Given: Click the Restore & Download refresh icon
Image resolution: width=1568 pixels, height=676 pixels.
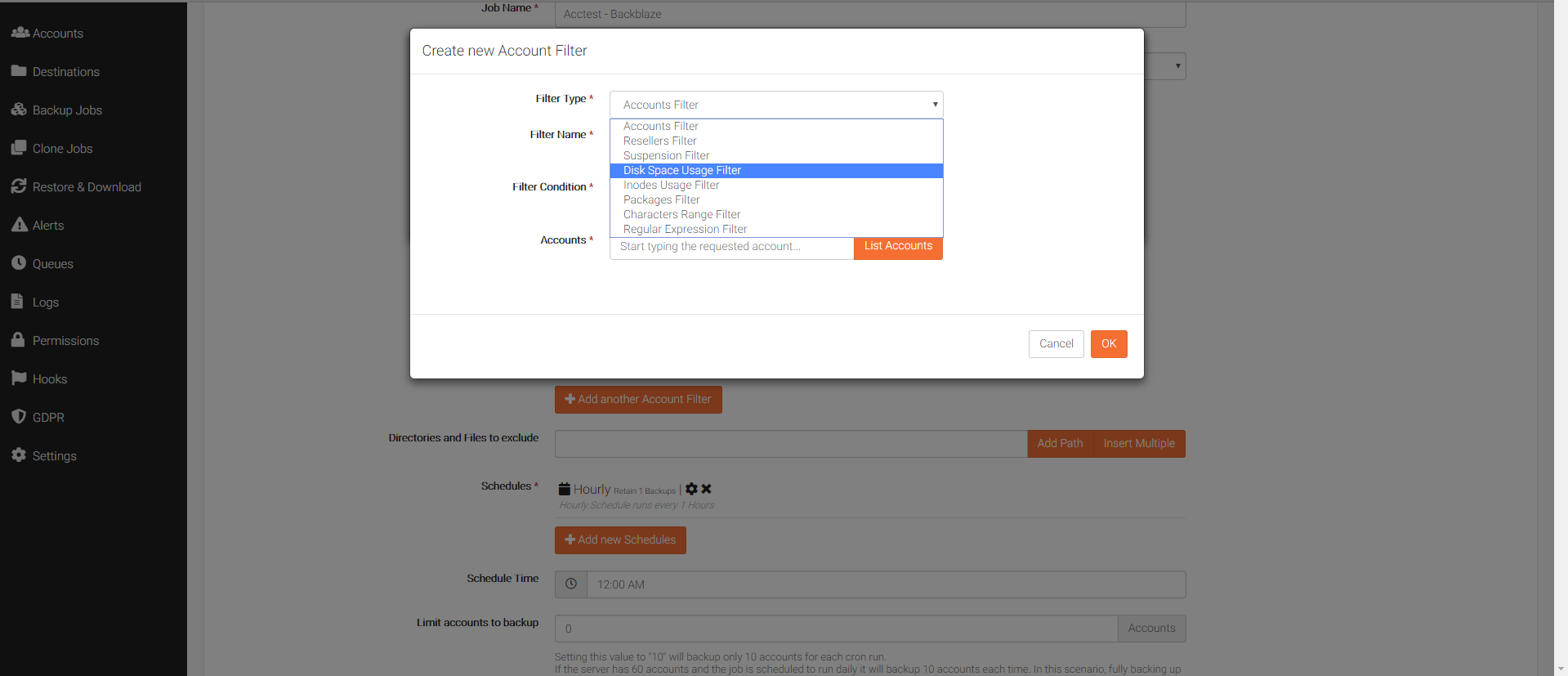Looking at the screenshot, I should (x=19, y=186).
